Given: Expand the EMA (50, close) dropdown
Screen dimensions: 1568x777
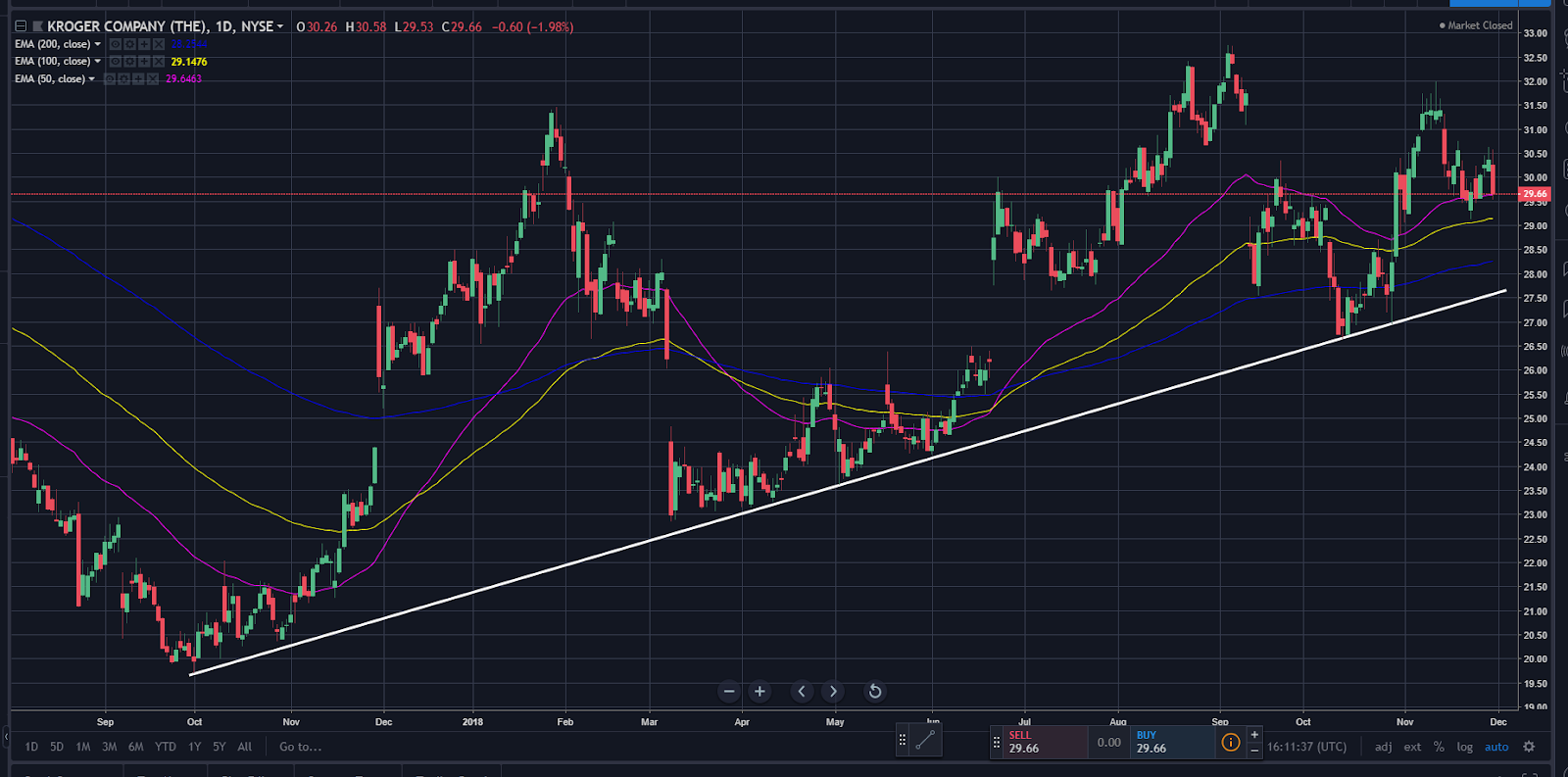Looking at the screenshot, I should (91, 78).
